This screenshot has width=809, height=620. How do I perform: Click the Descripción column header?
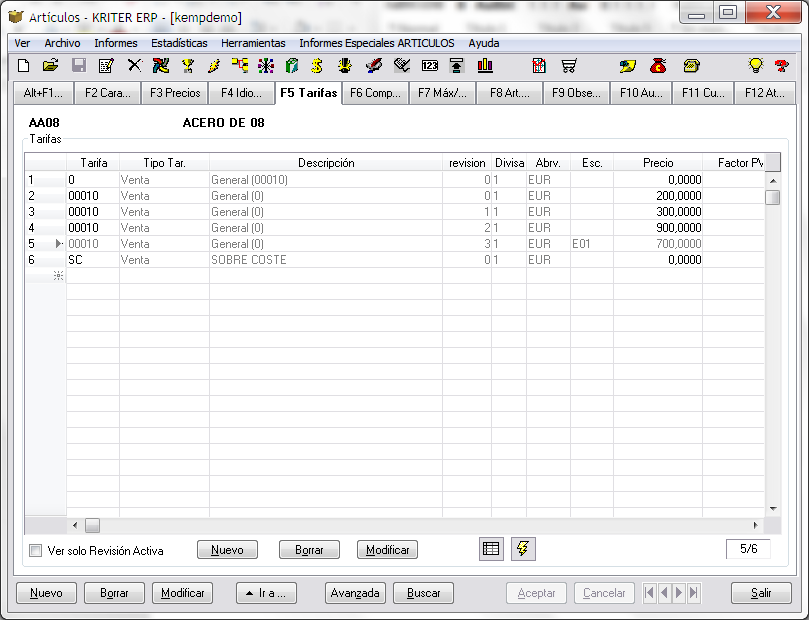tap(326, 163)
